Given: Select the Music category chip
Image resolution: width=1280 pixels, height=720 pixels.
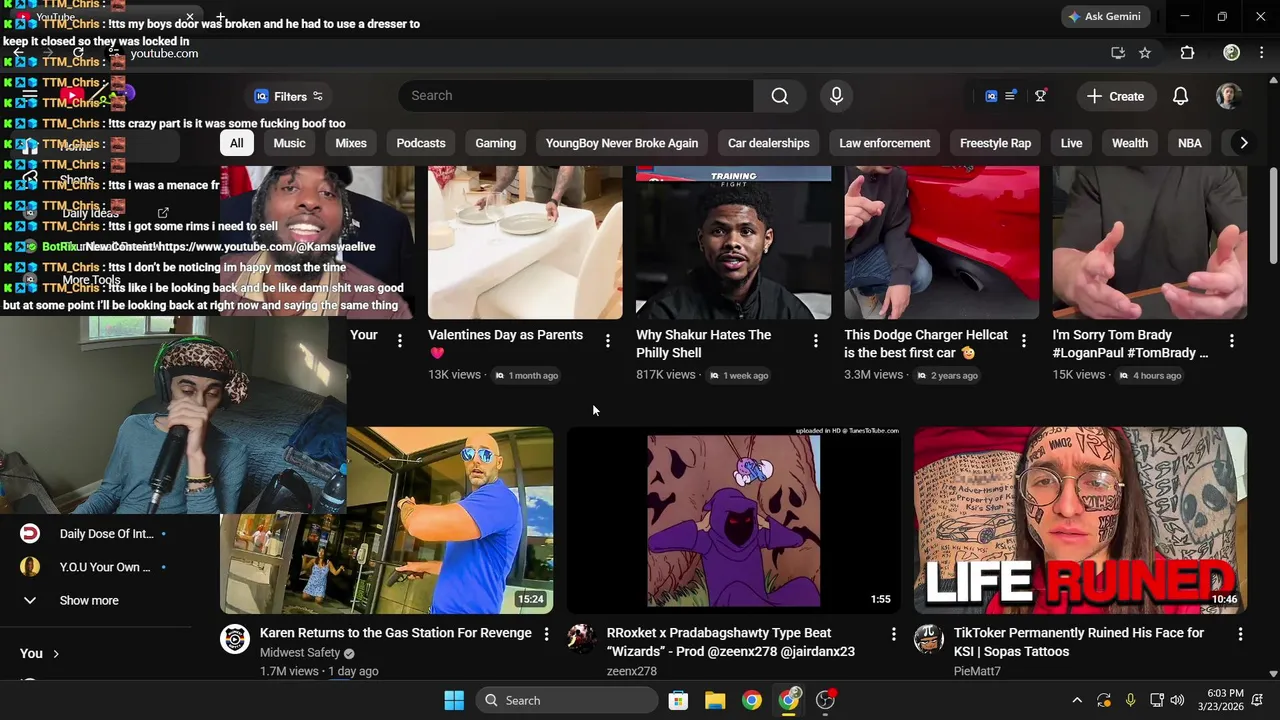Looking at the screenshot, I should click(x=289, y=143).
